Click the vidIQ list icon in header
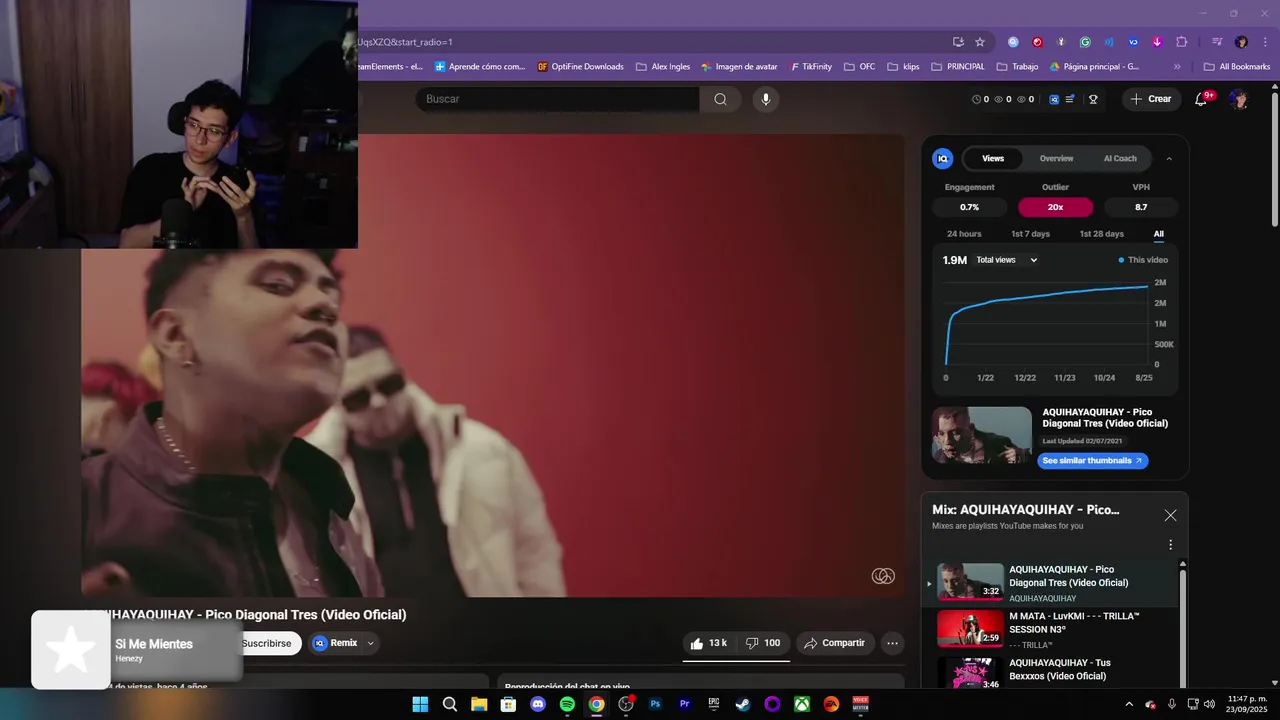This screenshot has height=720, width=1280. point(1070,99)
